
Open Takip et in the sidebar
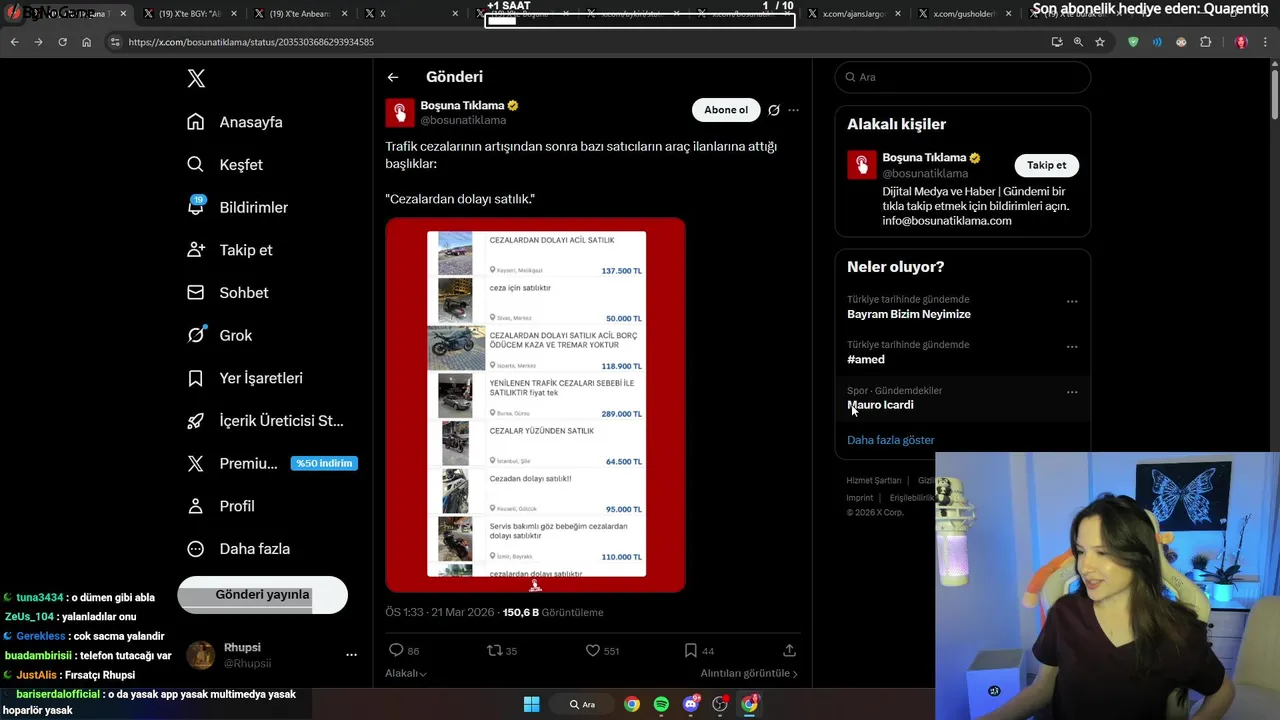click(x=230, y=250)
